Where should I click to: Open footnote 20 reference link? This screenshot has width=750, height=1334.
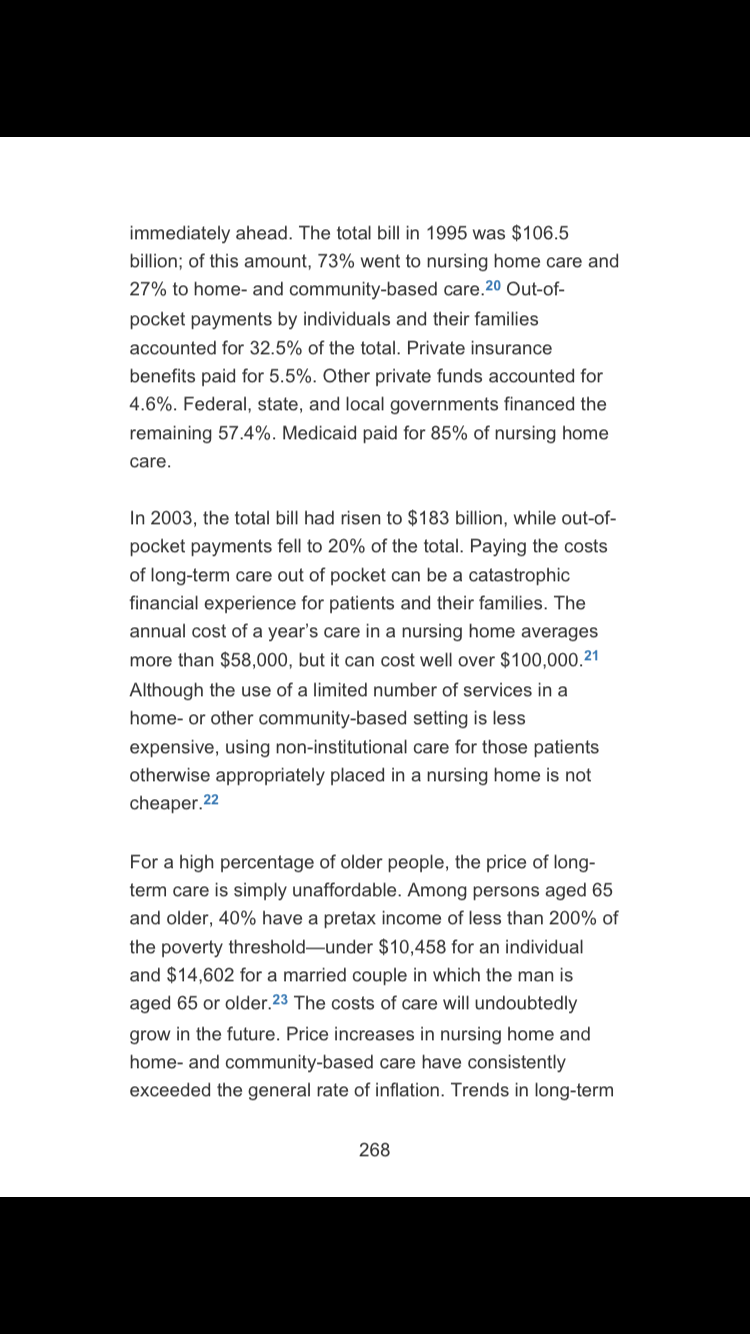click(493, 286)
